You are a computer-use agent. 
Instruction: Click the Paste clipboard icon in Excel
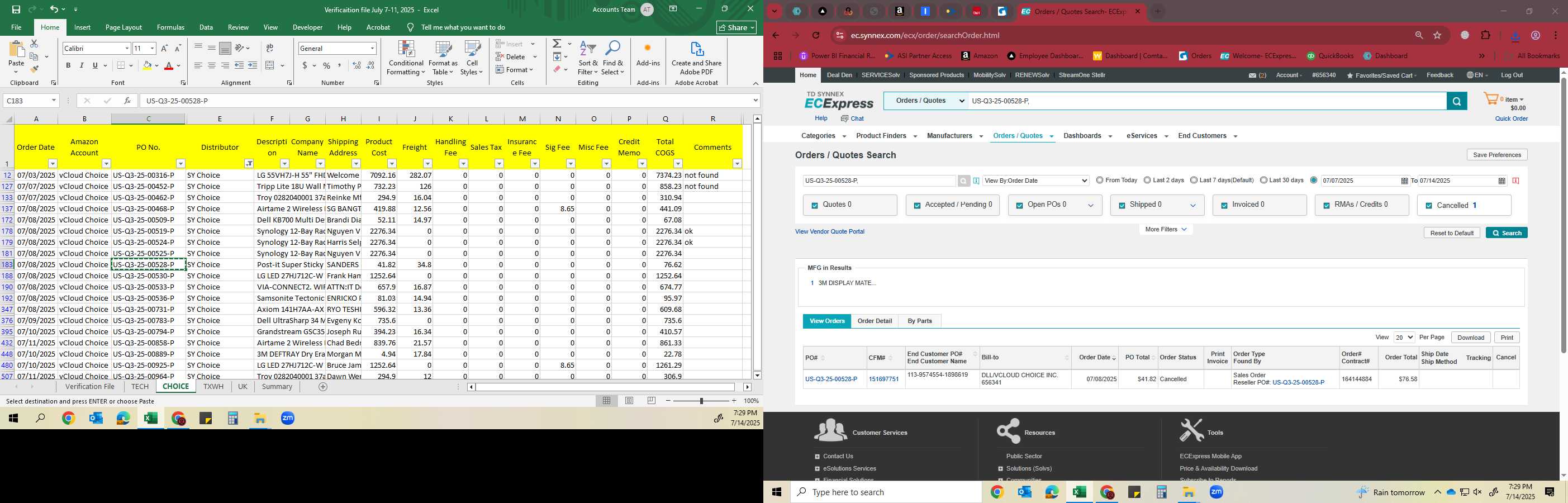click(16, 50)
